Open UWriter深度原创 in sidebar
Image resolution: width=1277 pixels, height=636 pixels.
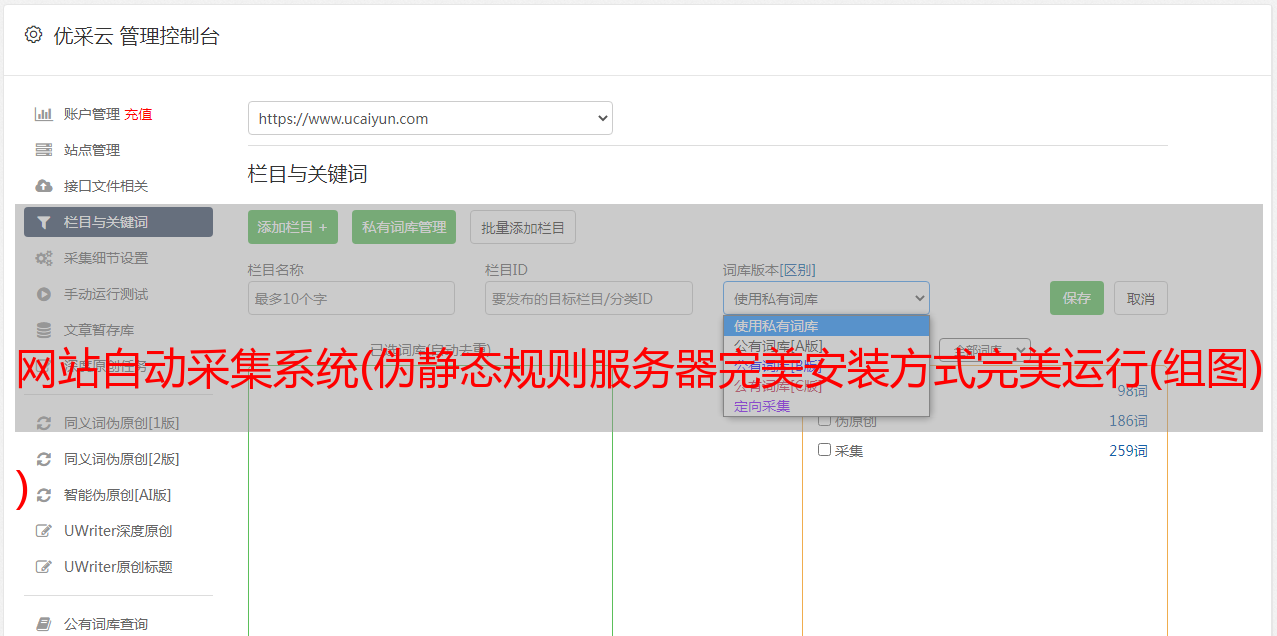[118, 531]
